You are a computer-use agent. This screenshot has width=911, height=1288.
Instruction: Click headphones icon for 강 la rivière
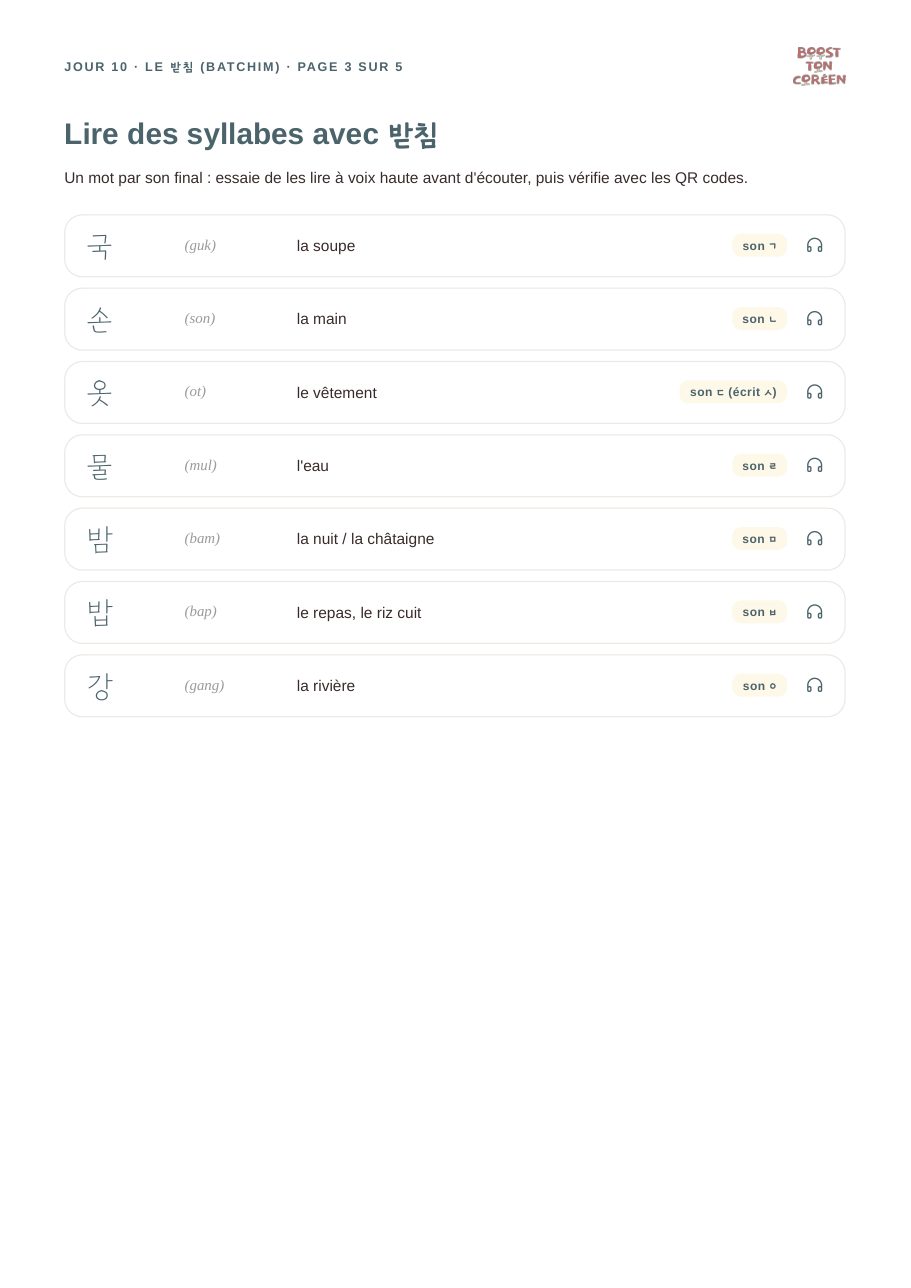[814, 685]
